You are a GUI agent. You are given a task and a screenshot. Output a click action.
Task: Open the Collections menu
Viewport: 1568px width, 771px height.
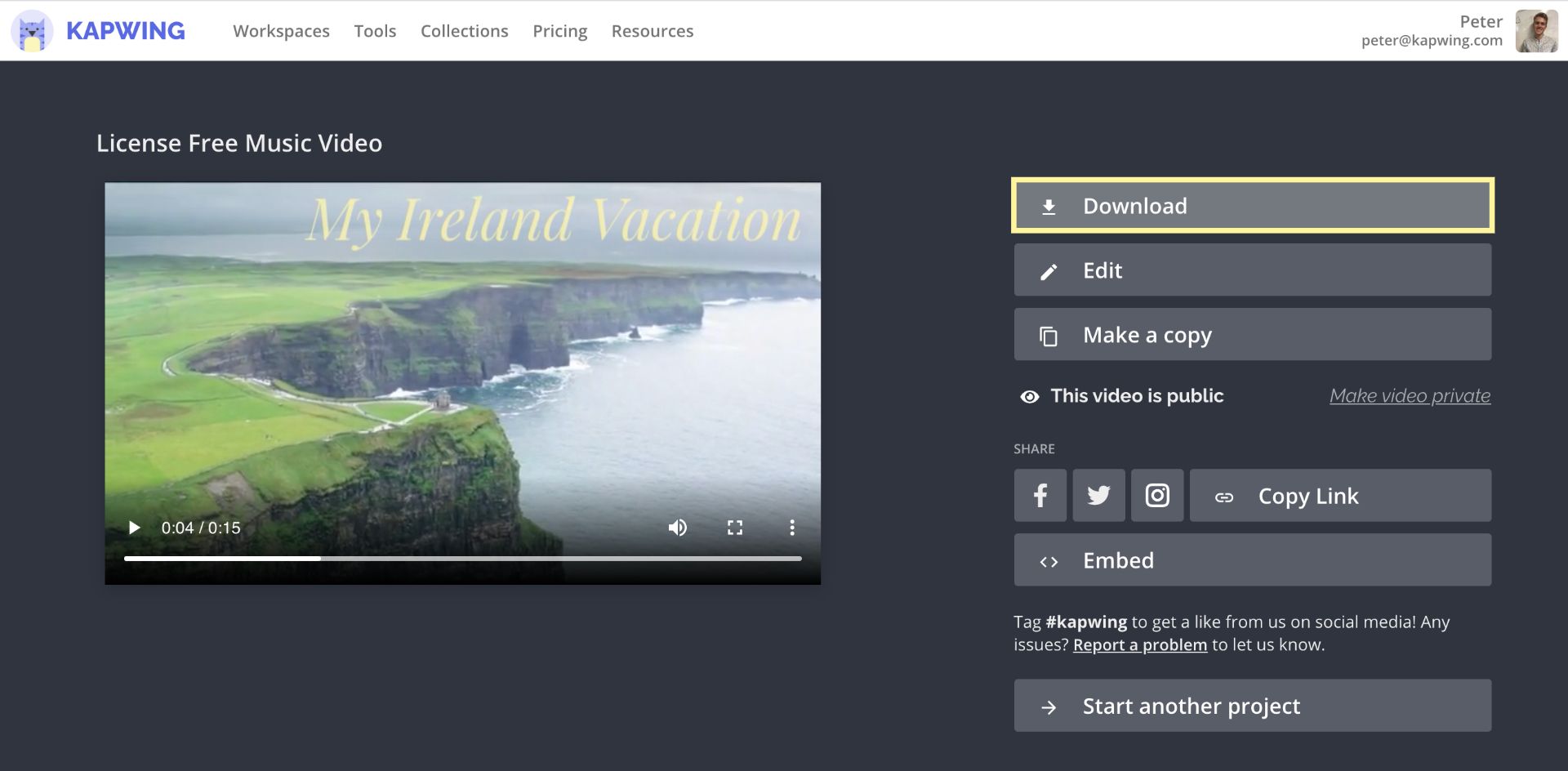click(464, 31)
